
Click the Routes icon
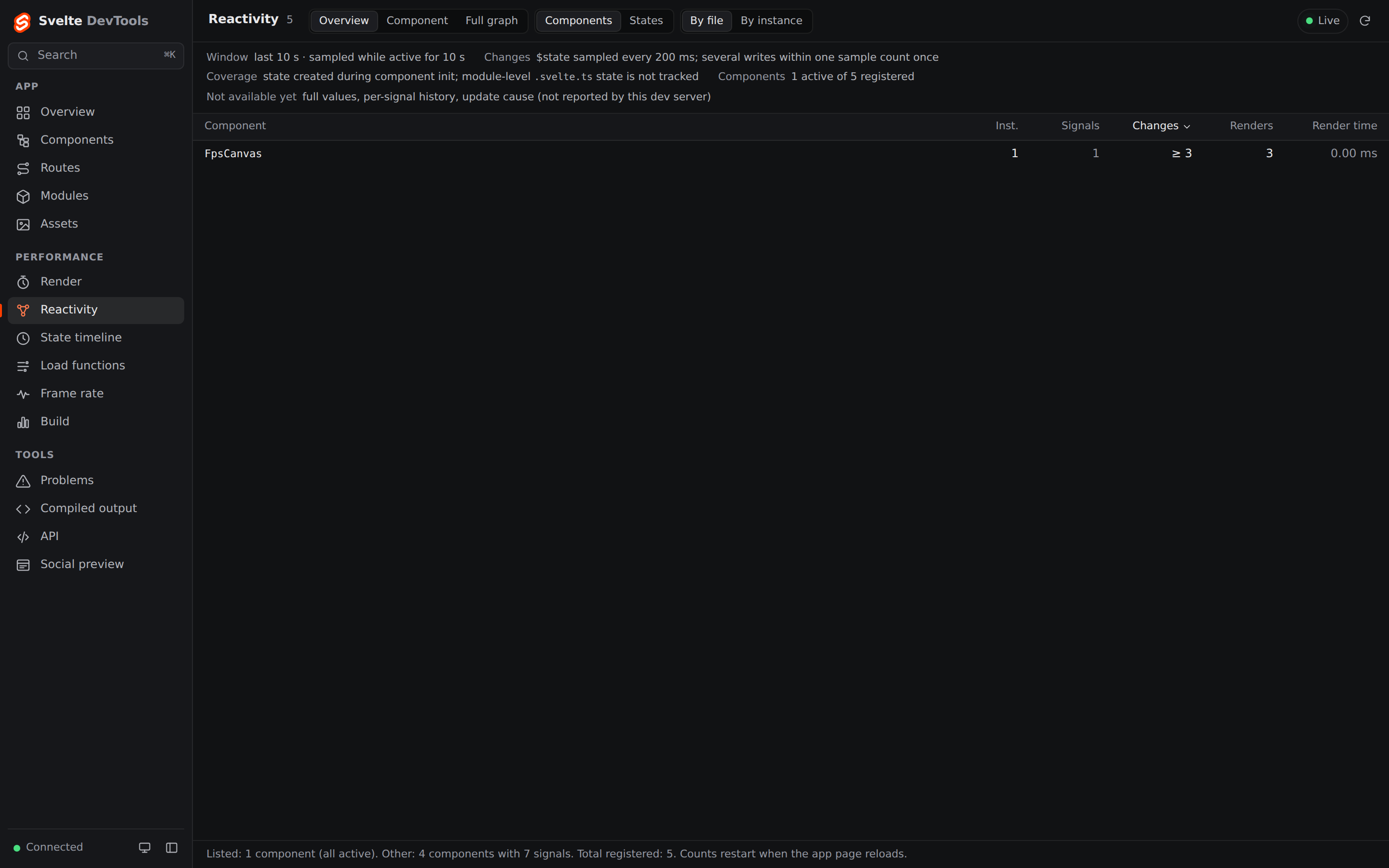pos(23,169)
